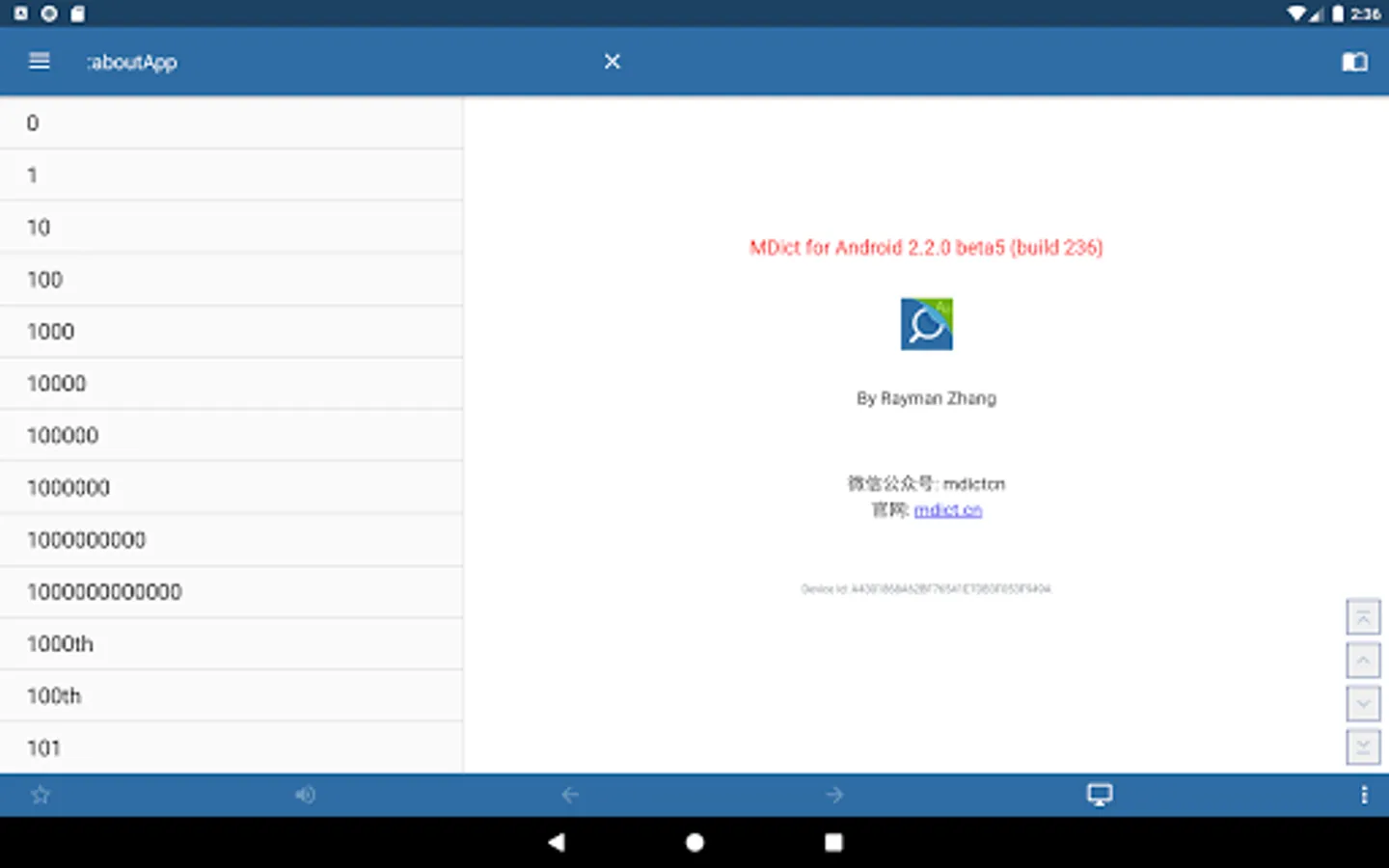Image resolution: width=1389 pixels, height=868 pixels.
Task: Open the hamburger navigation menu
Action: point(40,62)
